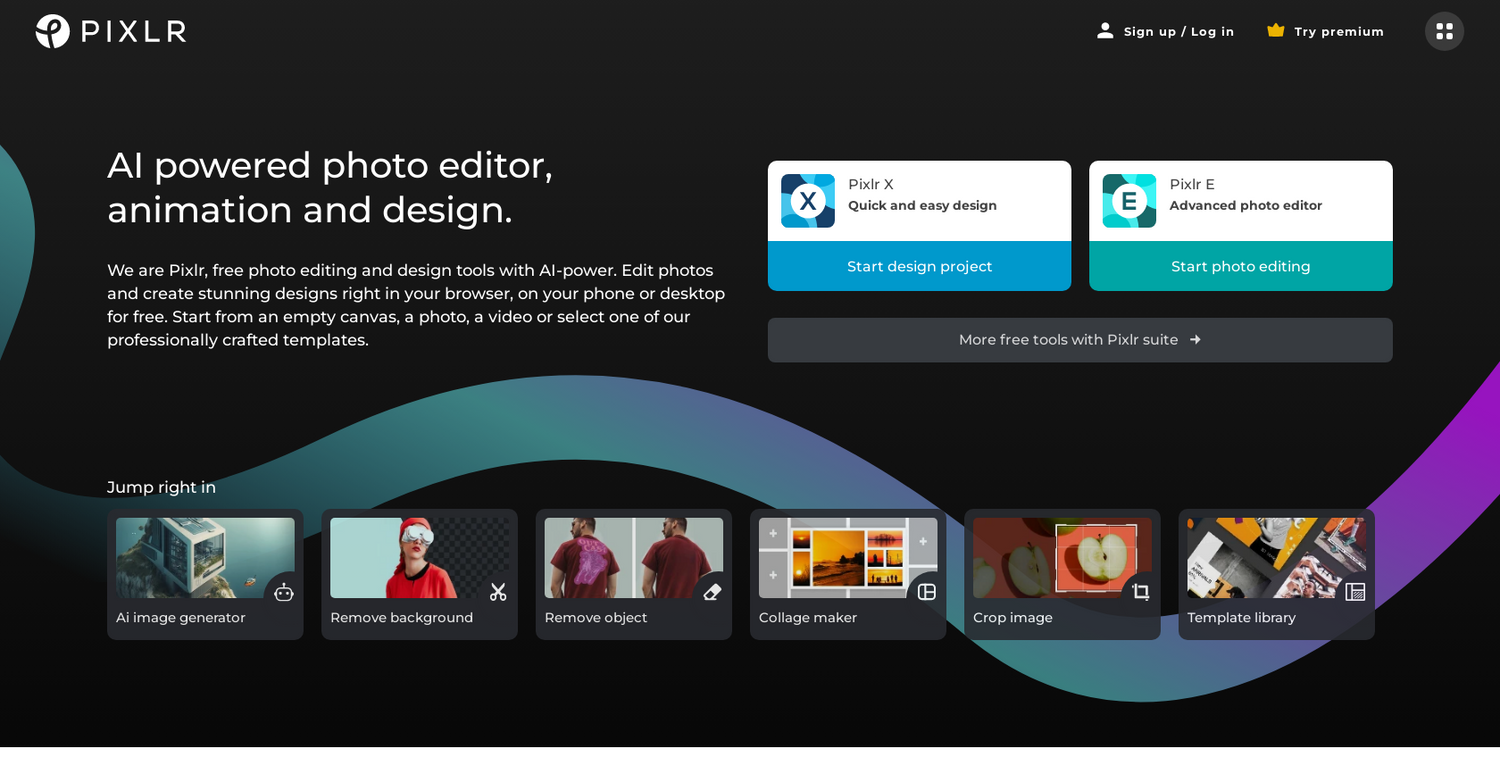
Task: Click the Pixlr logo in header
Action: [111, 31]
